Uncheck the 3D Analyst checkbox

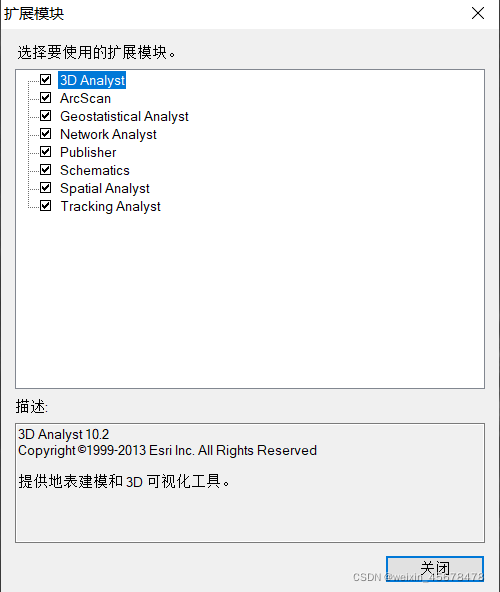[45, 80]
